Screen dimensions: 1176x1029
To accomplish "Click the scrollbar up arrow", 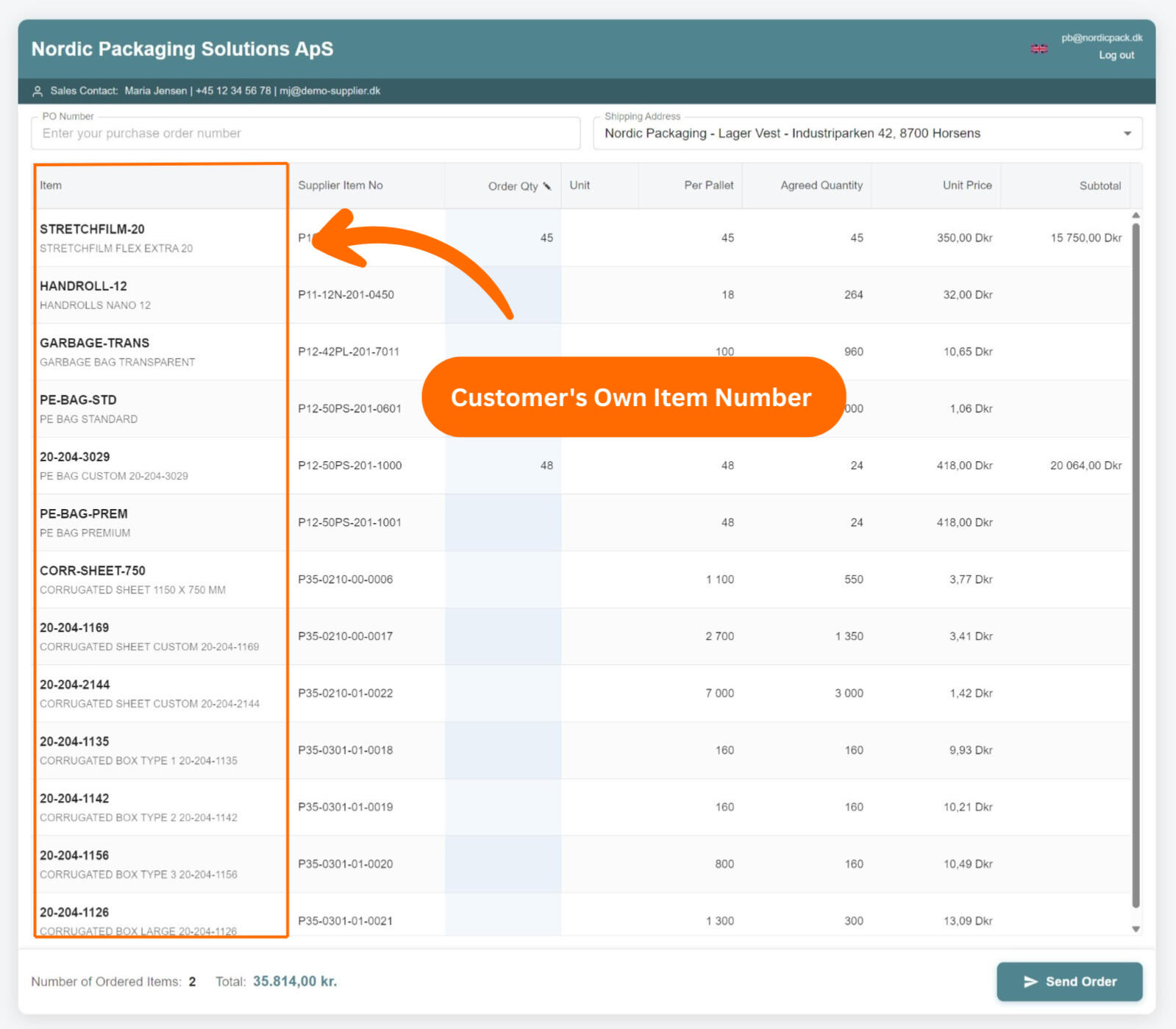I will [1136, 216].
